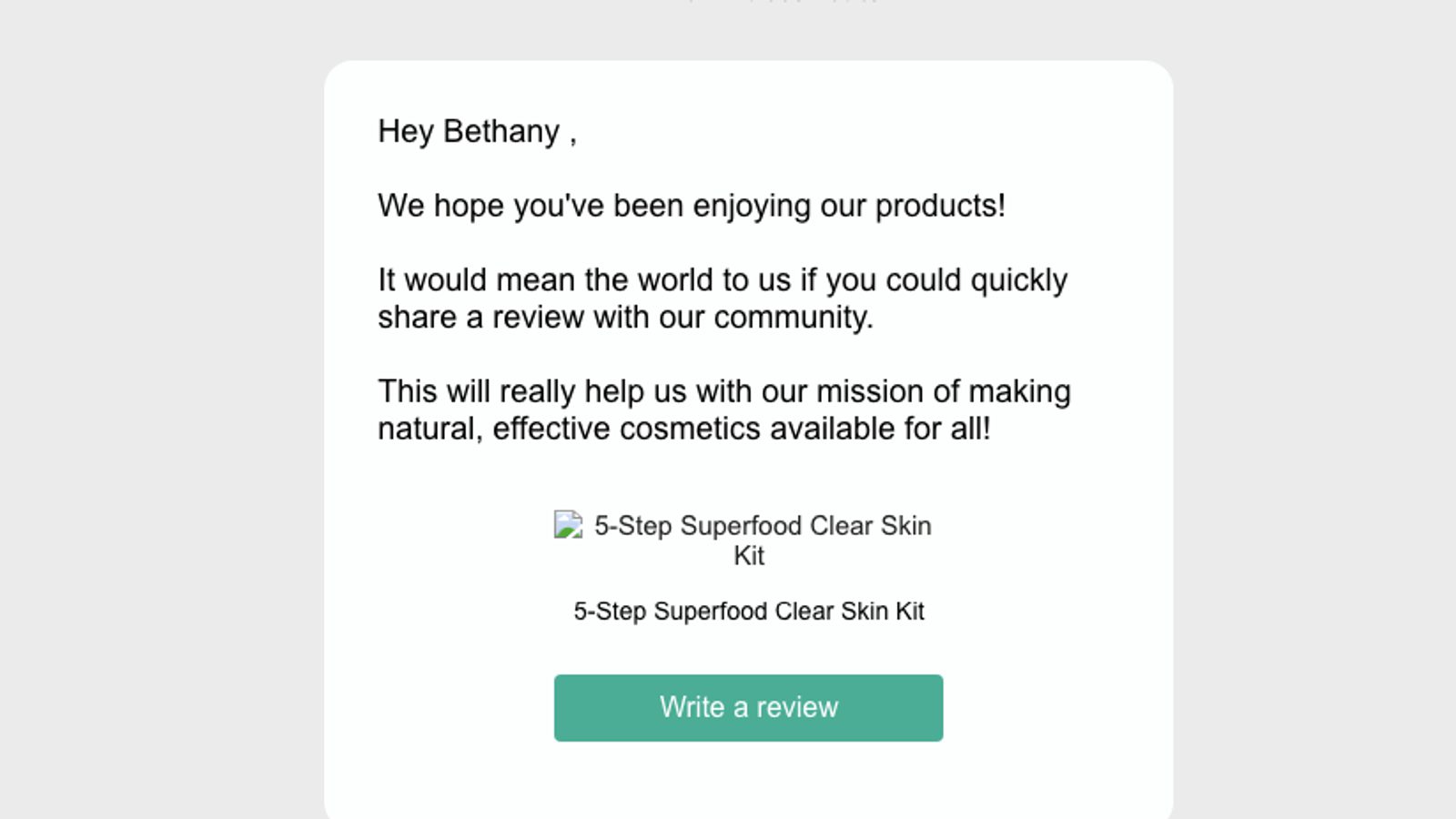Click the sentence about enjoying our products
Viewport: 1456px width, 819px height.
692,206
